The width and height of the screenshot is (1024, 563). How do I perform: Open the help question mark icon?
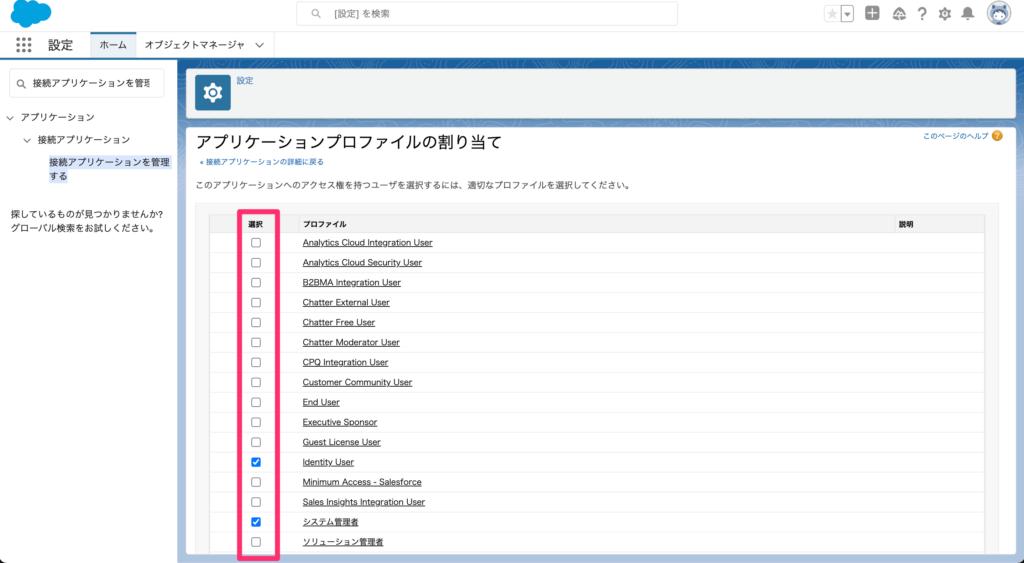coord(921,14)
